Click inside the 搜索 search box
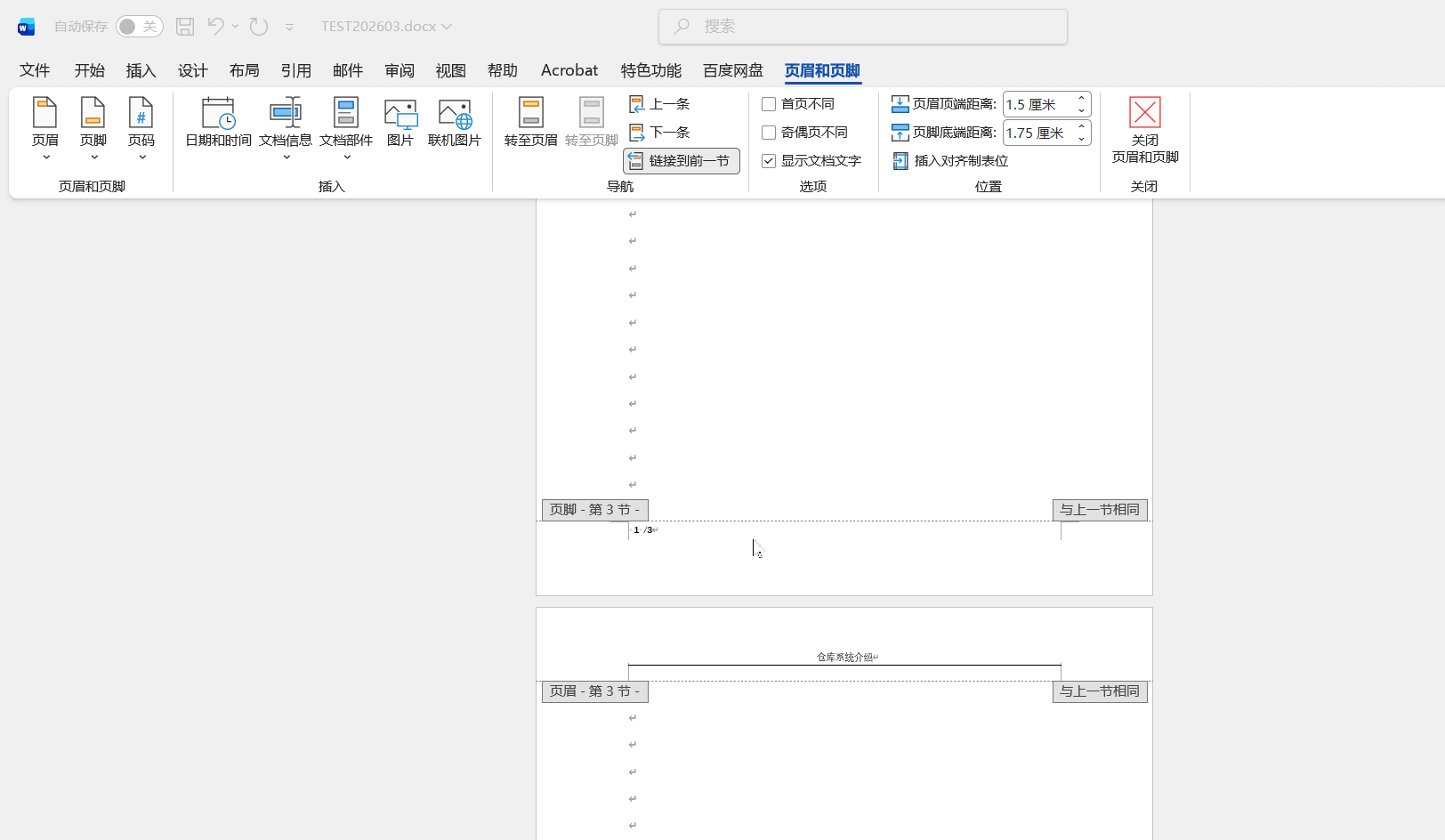 [863, 27]
